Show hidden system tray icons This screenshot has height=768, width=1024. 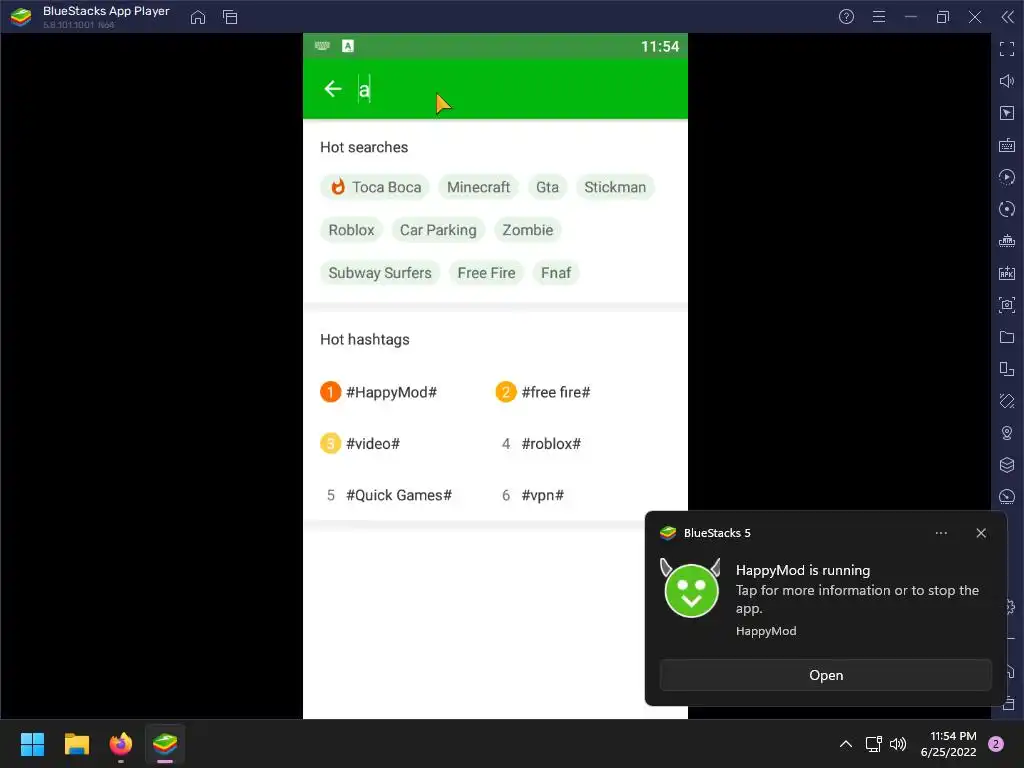click(846, 744)
